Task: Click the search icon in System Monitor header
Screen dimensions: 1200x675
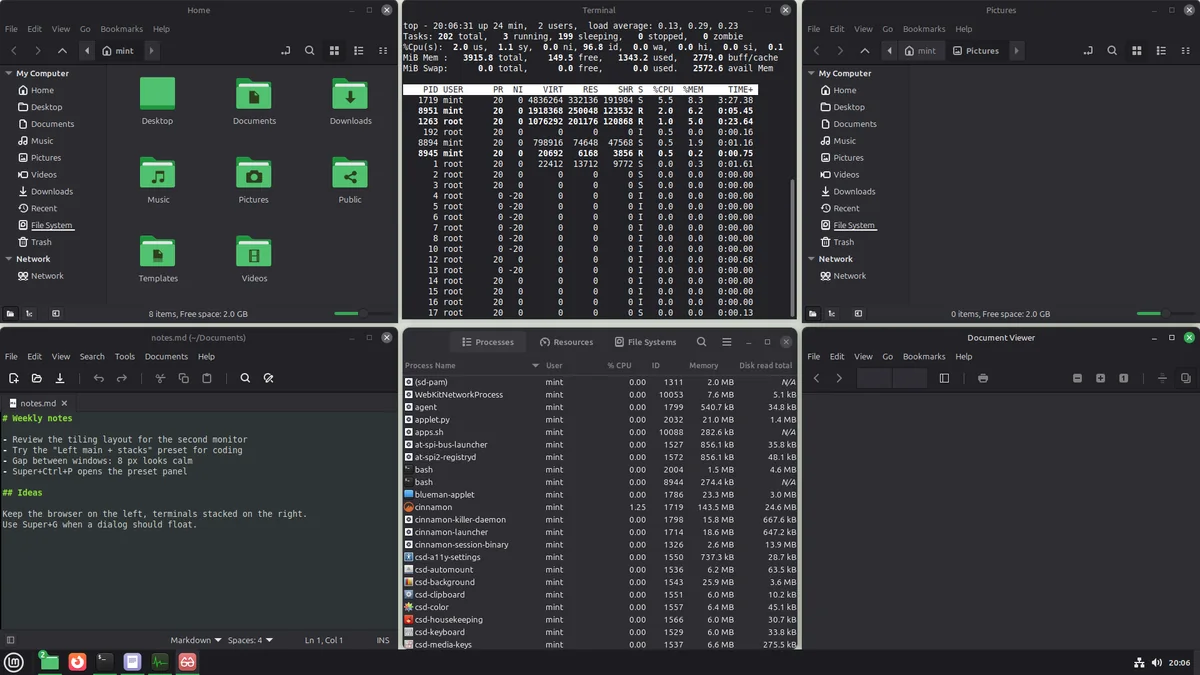Action: click(x=702, y=342)
